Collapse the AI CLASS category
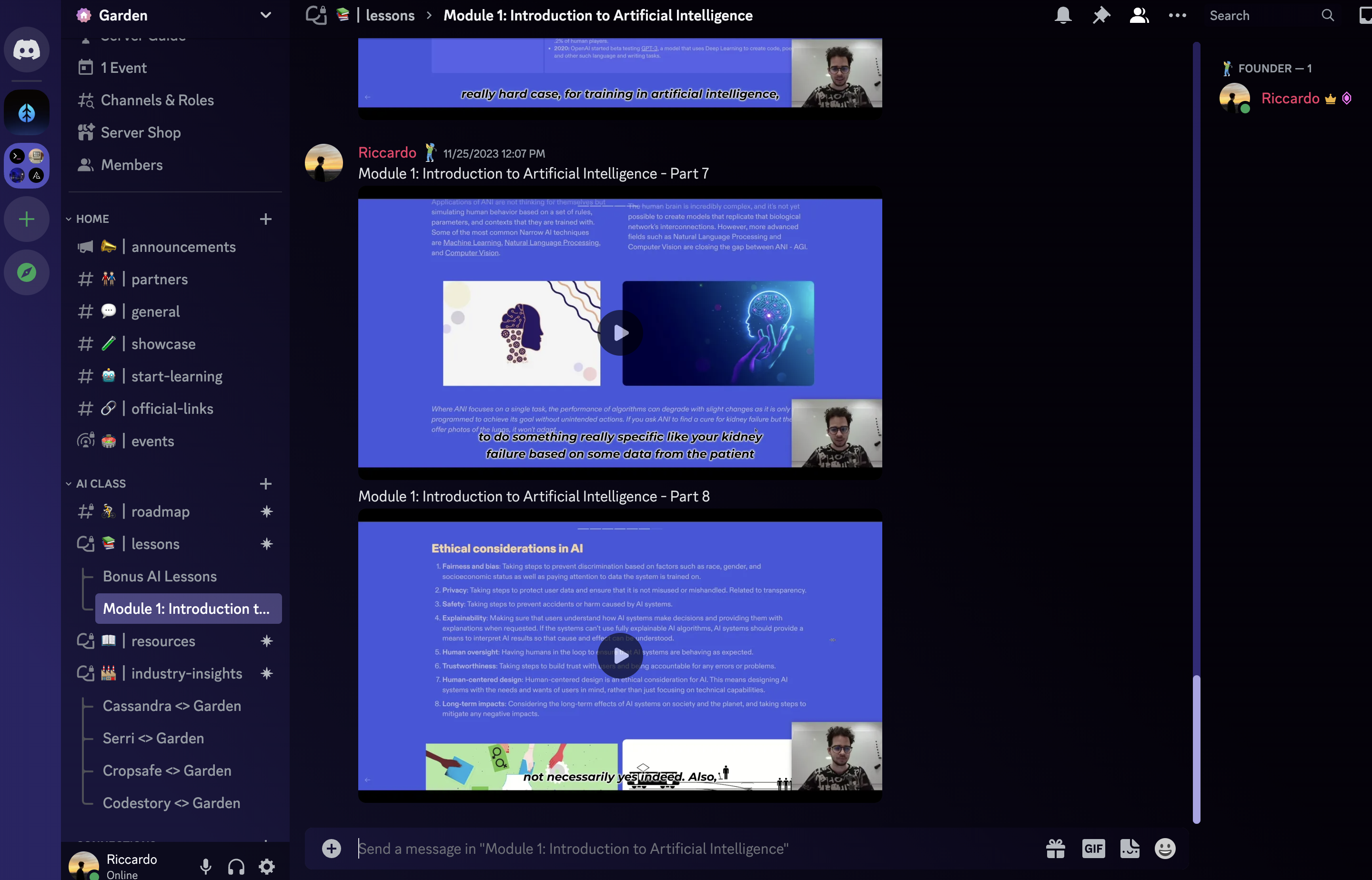Screen dimensions: 1372x880 100,483
